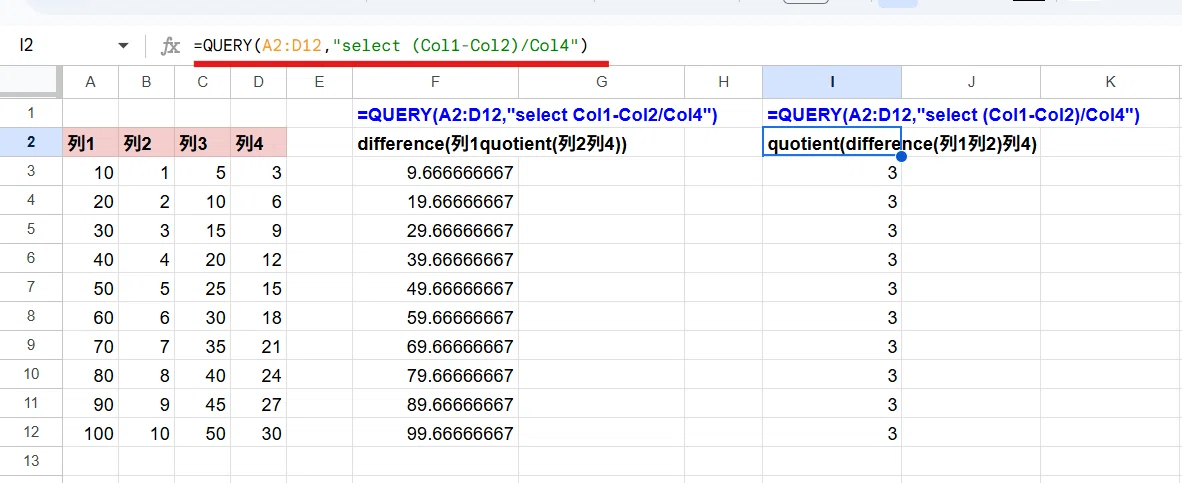Select column J header
Viewport: 1182px width, 483px height.
(x=971, y=82)
